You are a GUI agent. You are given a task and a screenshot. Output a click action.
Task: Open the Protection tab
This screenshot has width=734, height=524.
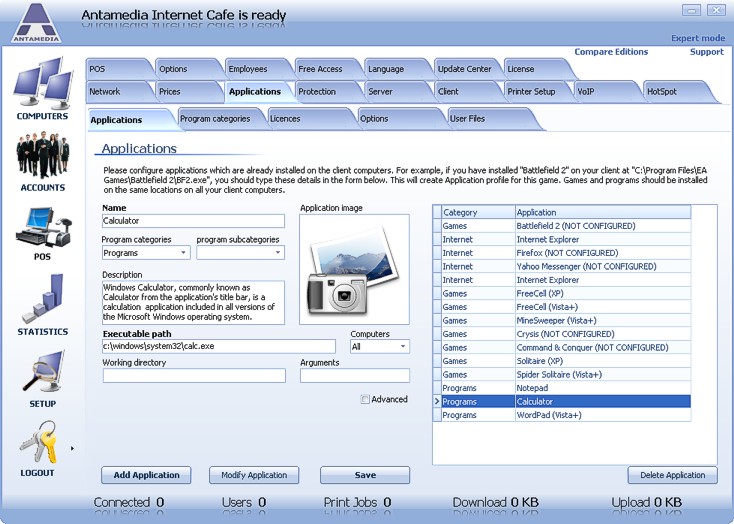[x=326, y=92]
